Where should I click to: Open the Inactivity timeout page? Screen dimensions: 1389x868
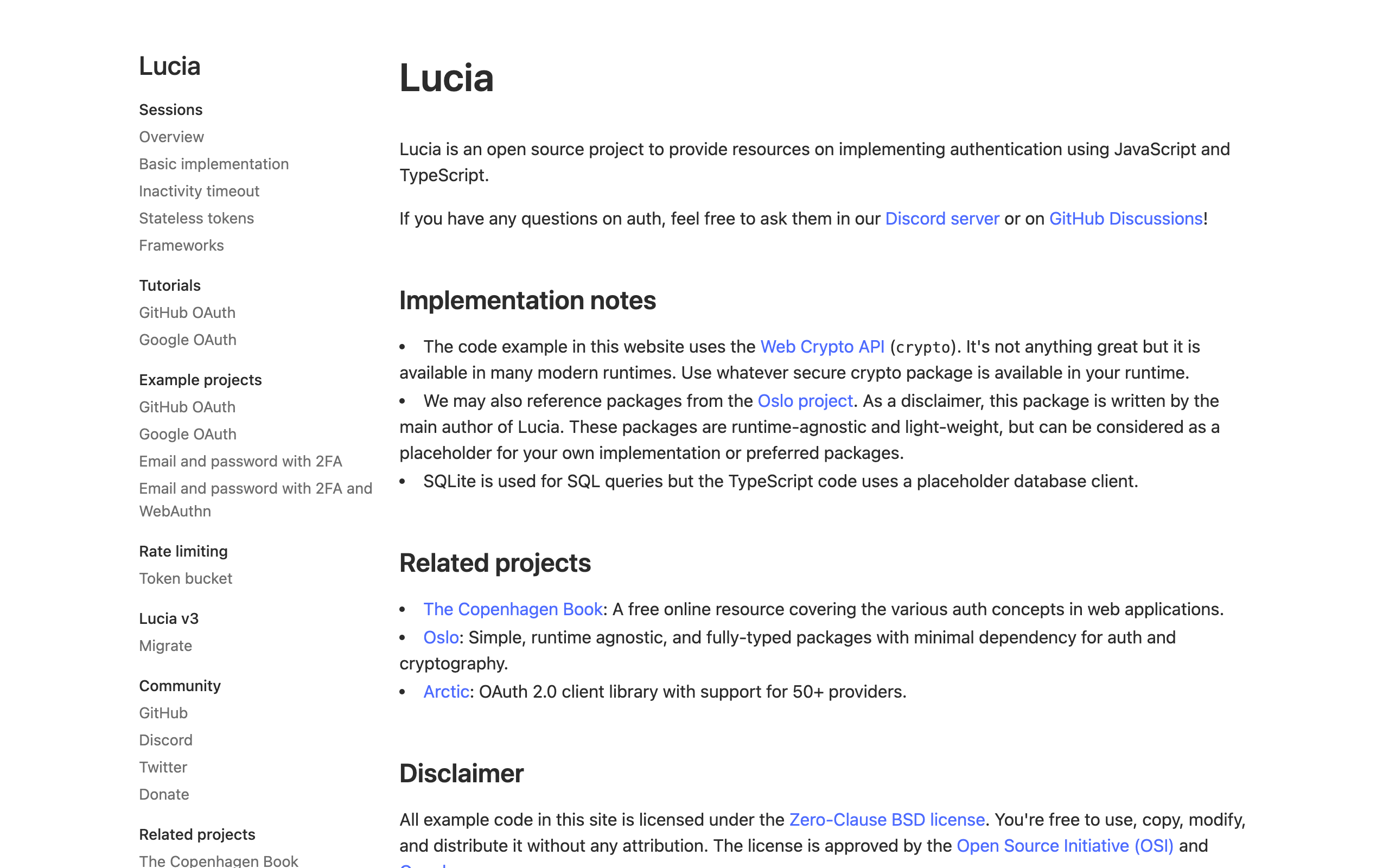tap(199, 191)
